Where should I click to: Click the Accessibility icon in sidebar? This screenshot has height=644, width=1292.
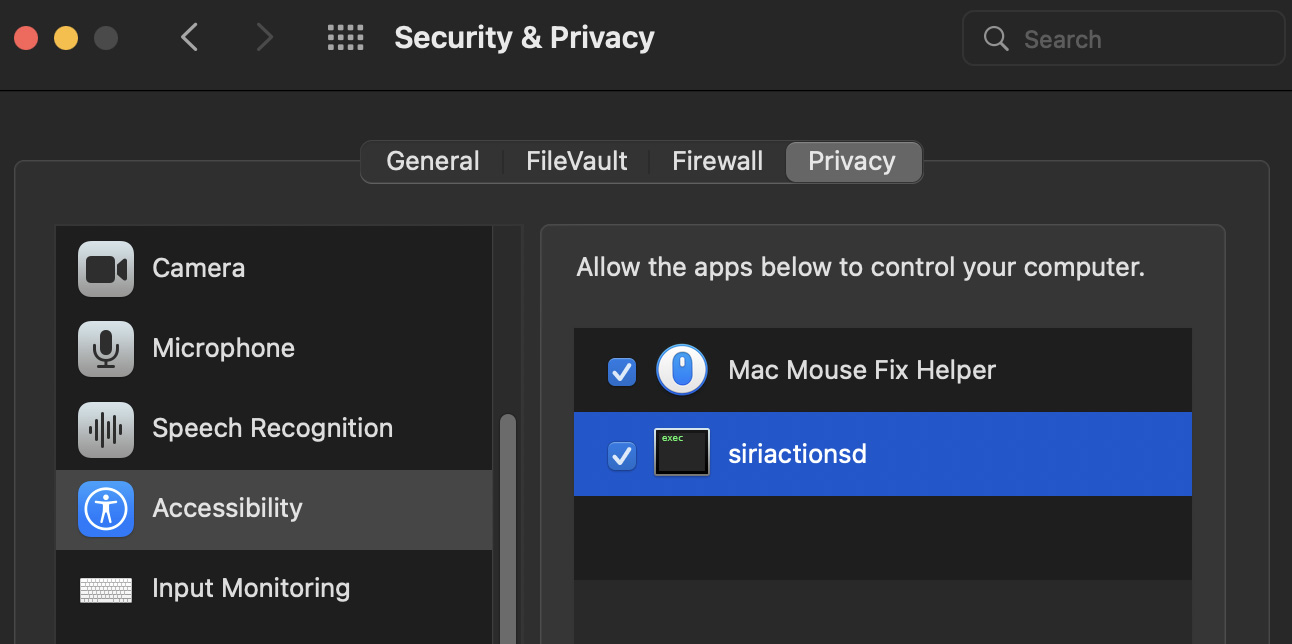point(106,509)
